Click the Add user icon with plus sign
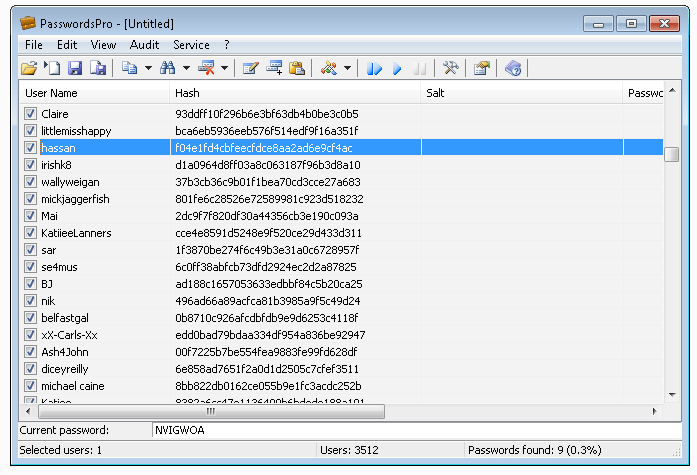Image resolution: width=697 pixels, height=475 pixels. [274, 68]
